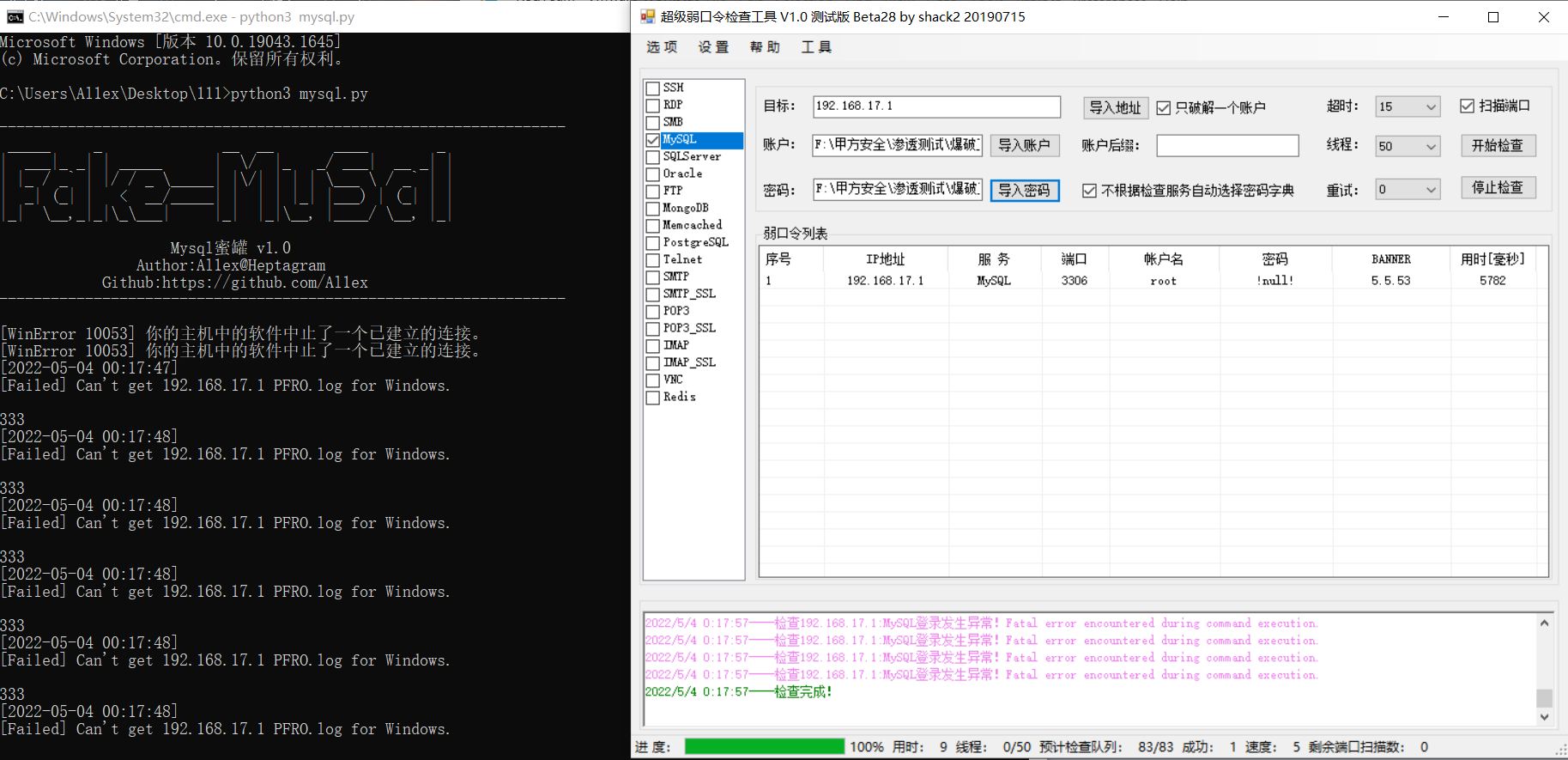Click the log panel scroll-up arrow
The image size is (1568, 760).
coord(1544,623)
